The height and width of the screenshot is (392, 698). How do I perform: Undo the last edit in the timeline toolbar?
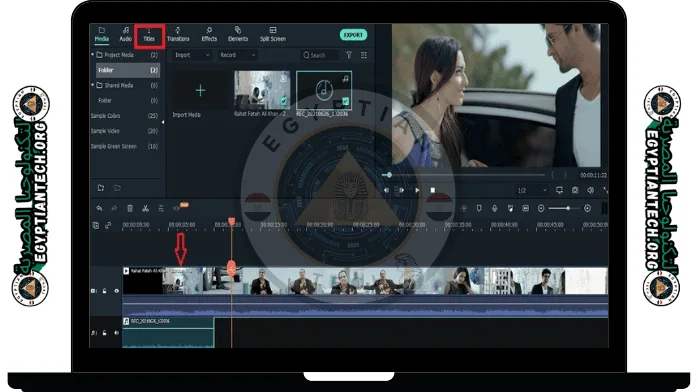pos(99,208)
